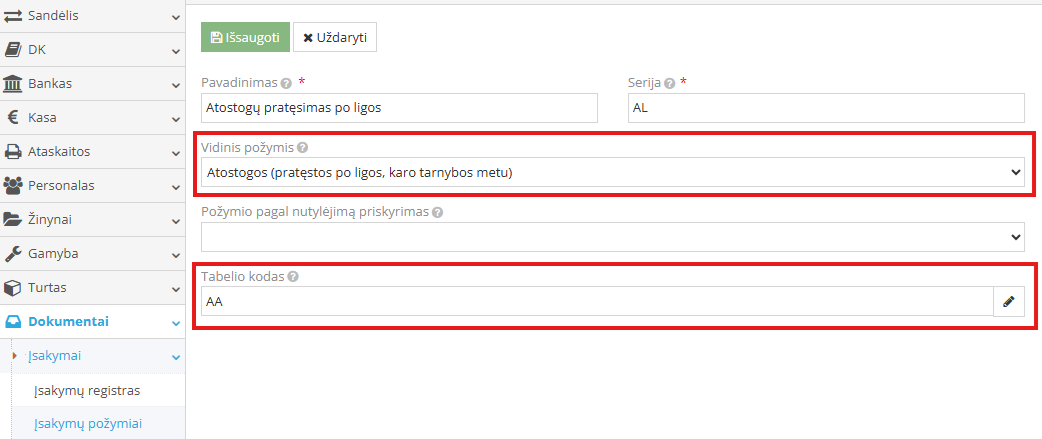Click the Turtas box icon
The image size is (1042, 439).
[13, 288]
